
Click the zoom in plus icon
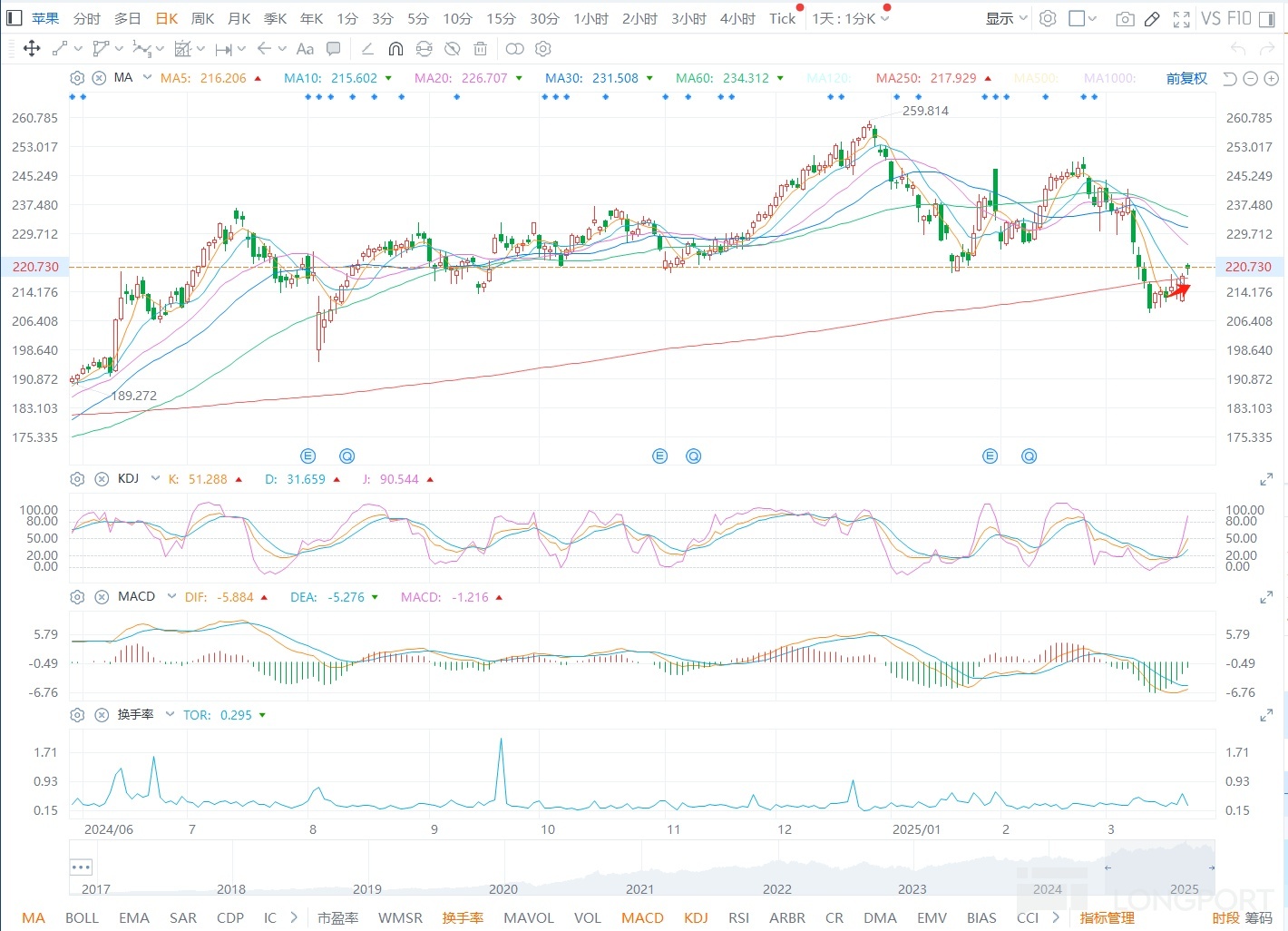(x=1270, y=79)
